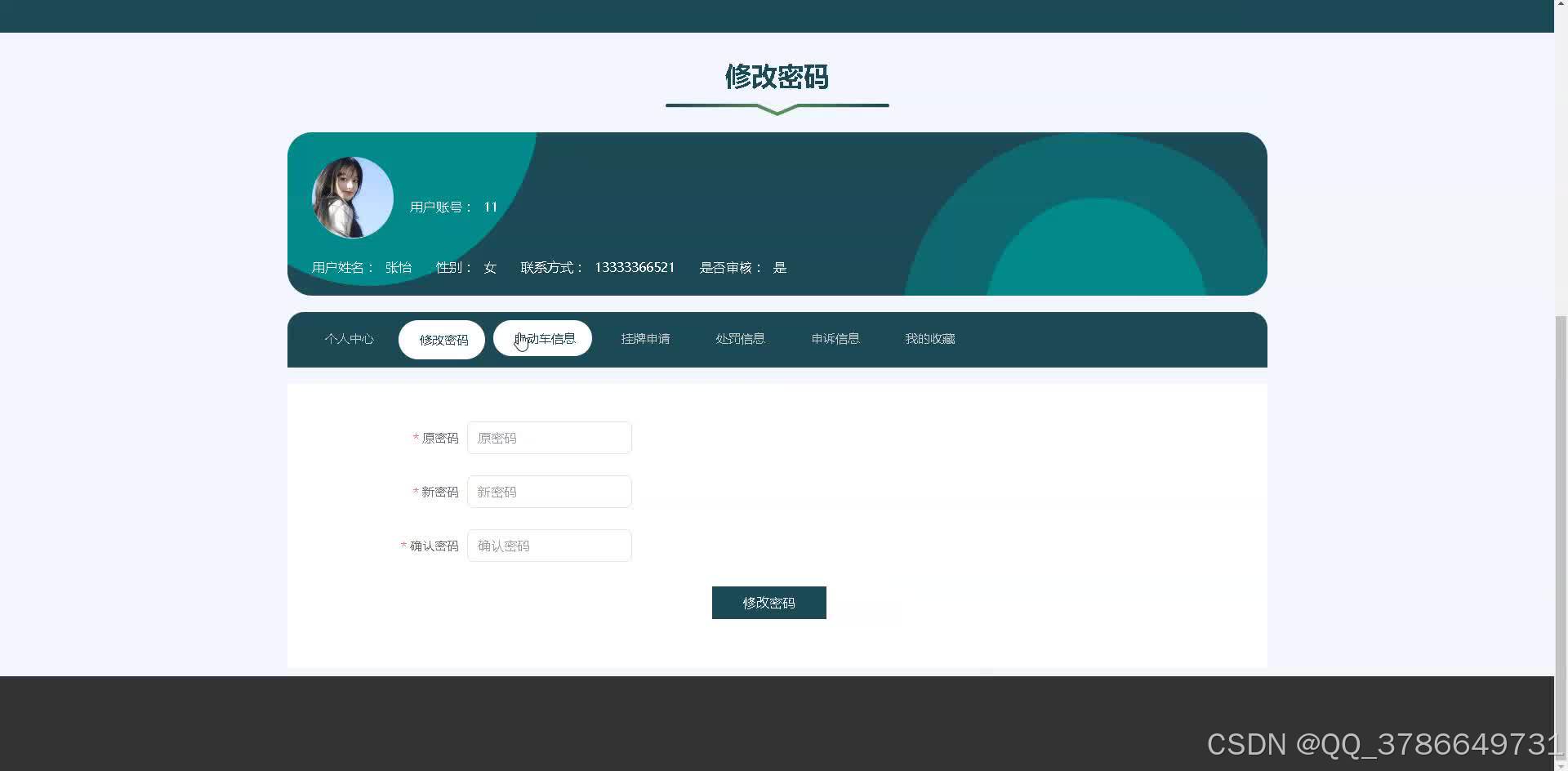The width and height of the screenshot is (1568, 771).
Task: Click into the 确认密码 input field
Action: [549, 545]
